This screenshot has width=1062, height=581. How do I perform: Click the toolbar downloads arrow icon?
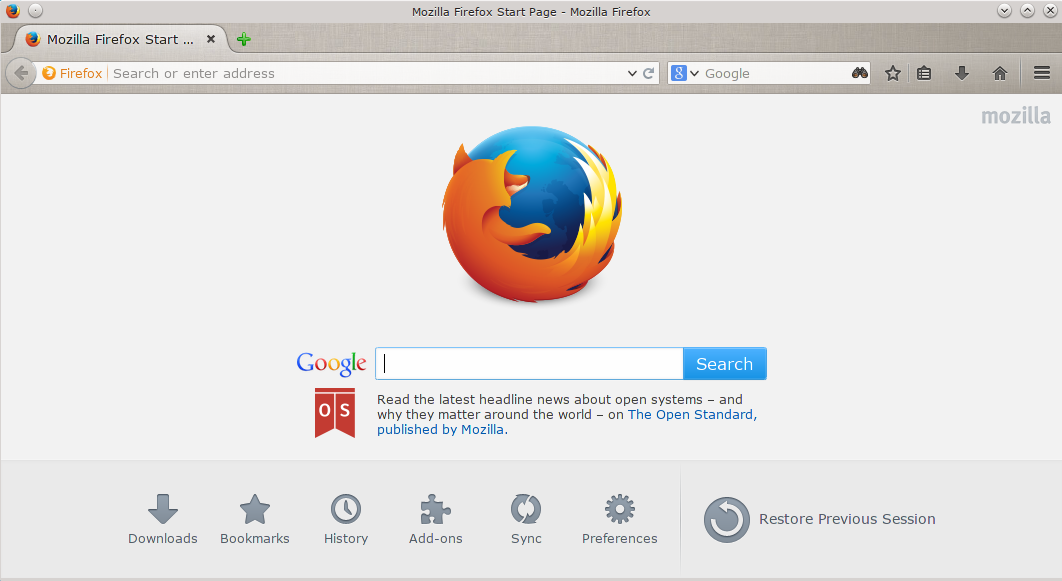pyautogui.click(x=962, y=73)
